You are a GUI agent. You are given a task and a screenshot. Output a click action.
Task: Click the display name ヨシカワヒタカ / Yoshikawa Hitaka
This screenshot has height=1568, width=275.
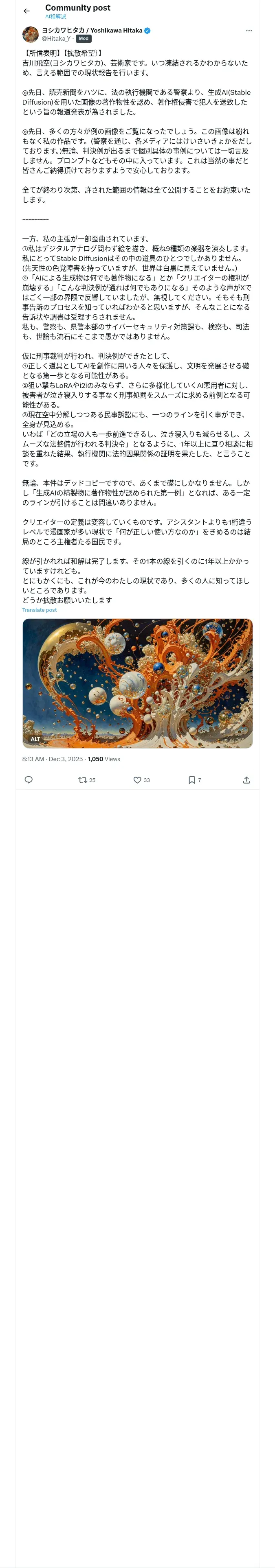(92, 31)
